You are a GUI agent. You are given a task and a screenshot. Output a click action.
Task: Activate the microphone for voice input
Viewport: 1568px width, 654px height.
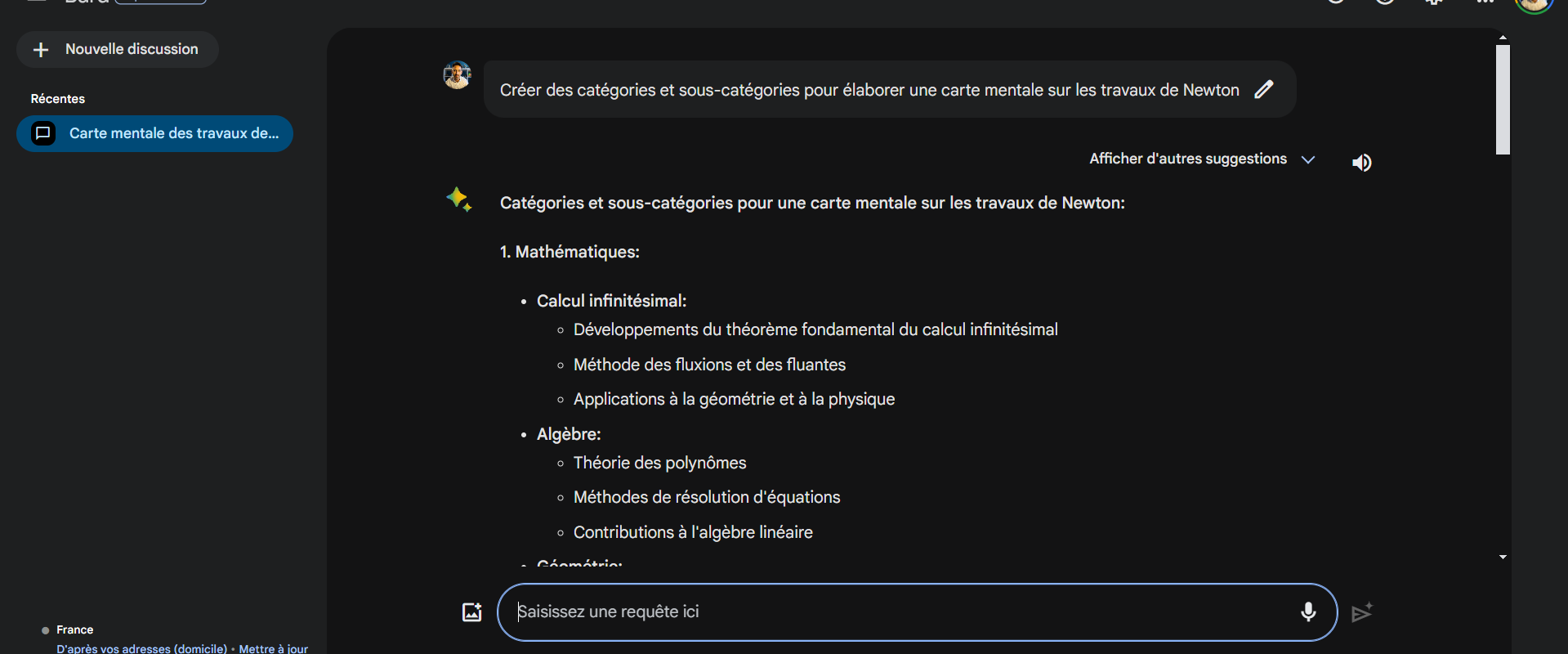pyautogui.click(x=1308, y=612)
